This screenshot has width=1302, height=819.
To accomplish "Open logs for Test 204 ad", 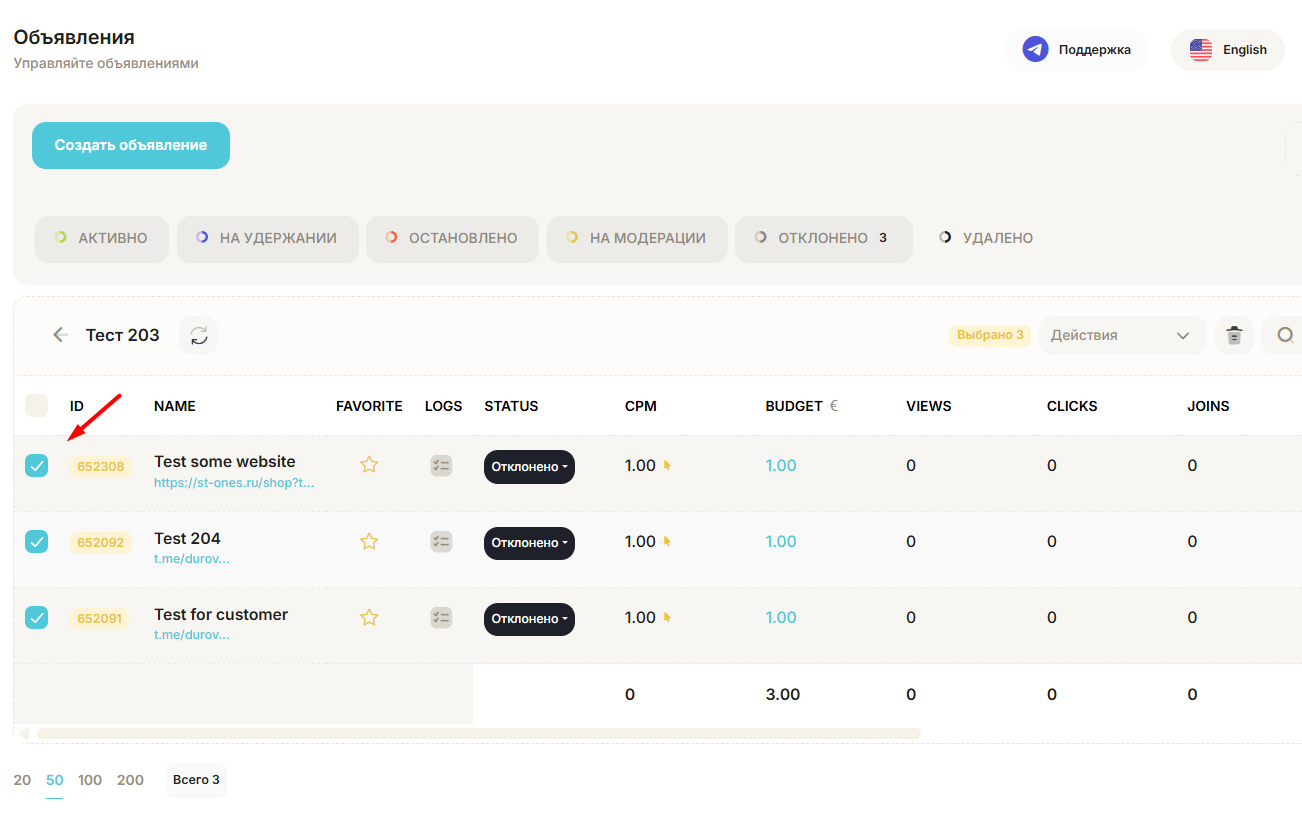I will tap(441, 542).
